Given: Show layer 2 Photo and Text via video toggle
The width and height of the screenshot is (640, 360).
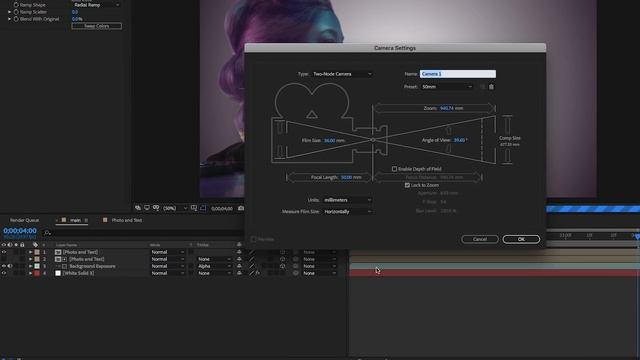Looking at the screenshot, I should pos(4,259).
